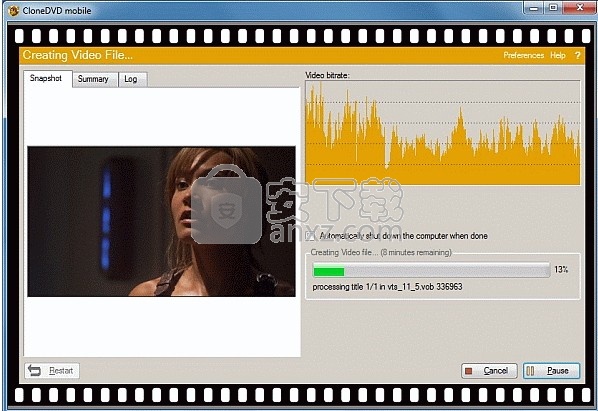
Task: Click the CloneDVD mobile title bar icon
Action: (13, 11)
